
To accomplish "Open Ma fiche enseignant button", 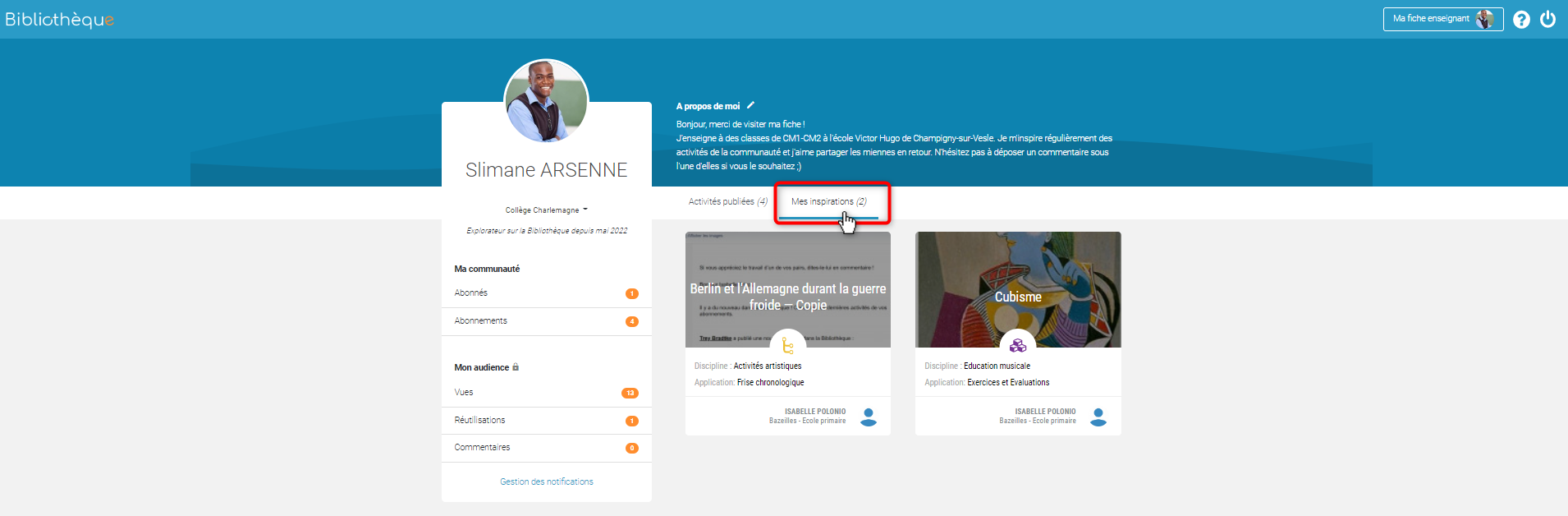I will pos(1443,19).
